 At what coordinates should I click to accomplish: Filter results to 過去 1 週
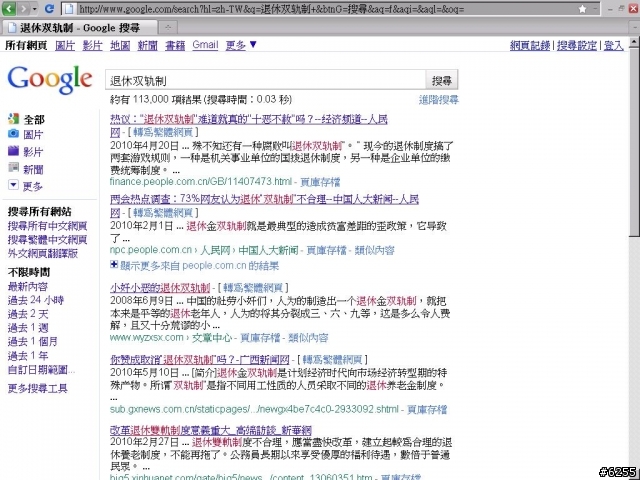pos(28,328)
